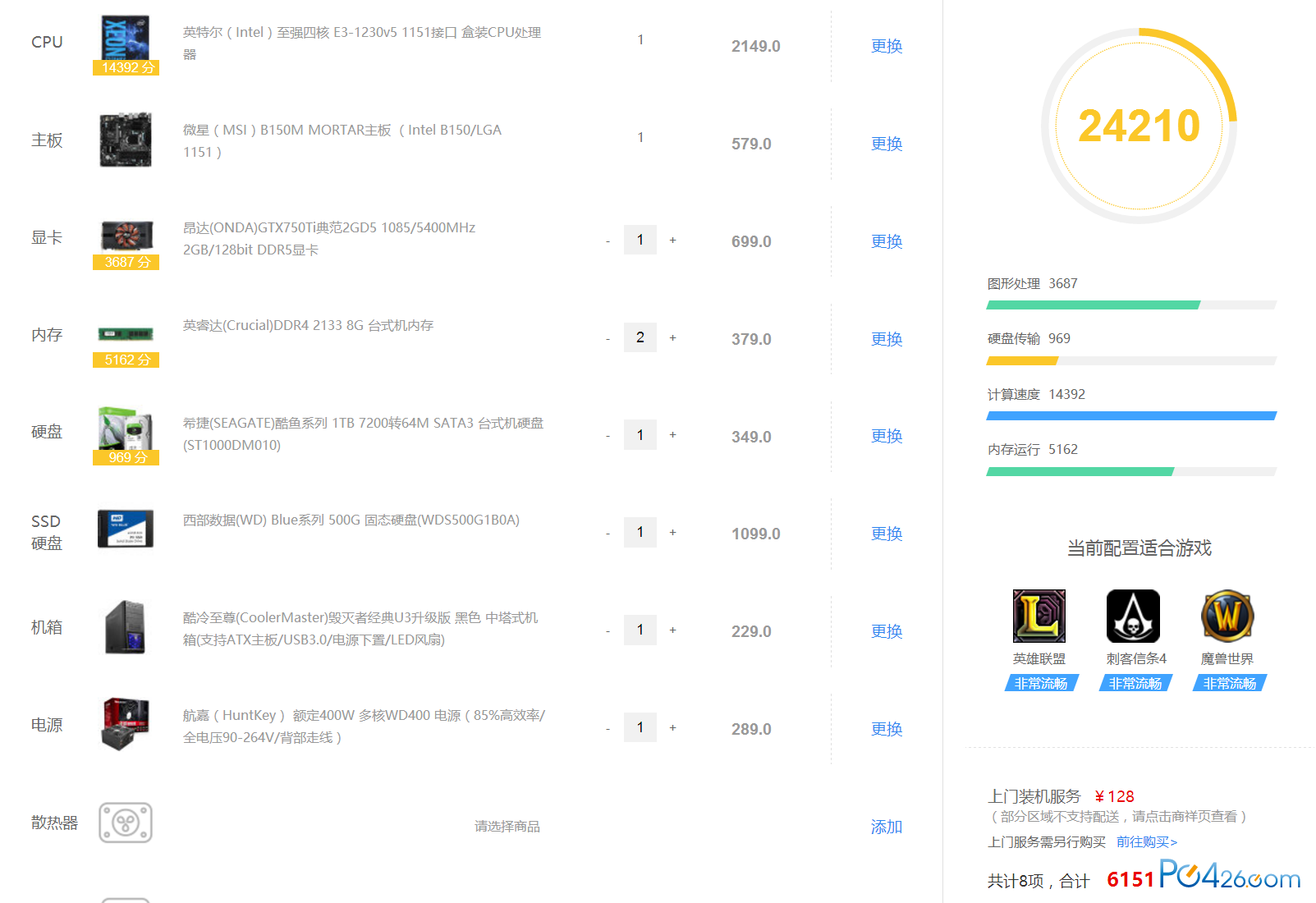The width and height of the screenshot is (1316, 903).
Task: Decrease SSD quantity with minus
Action: coord(608,534)
